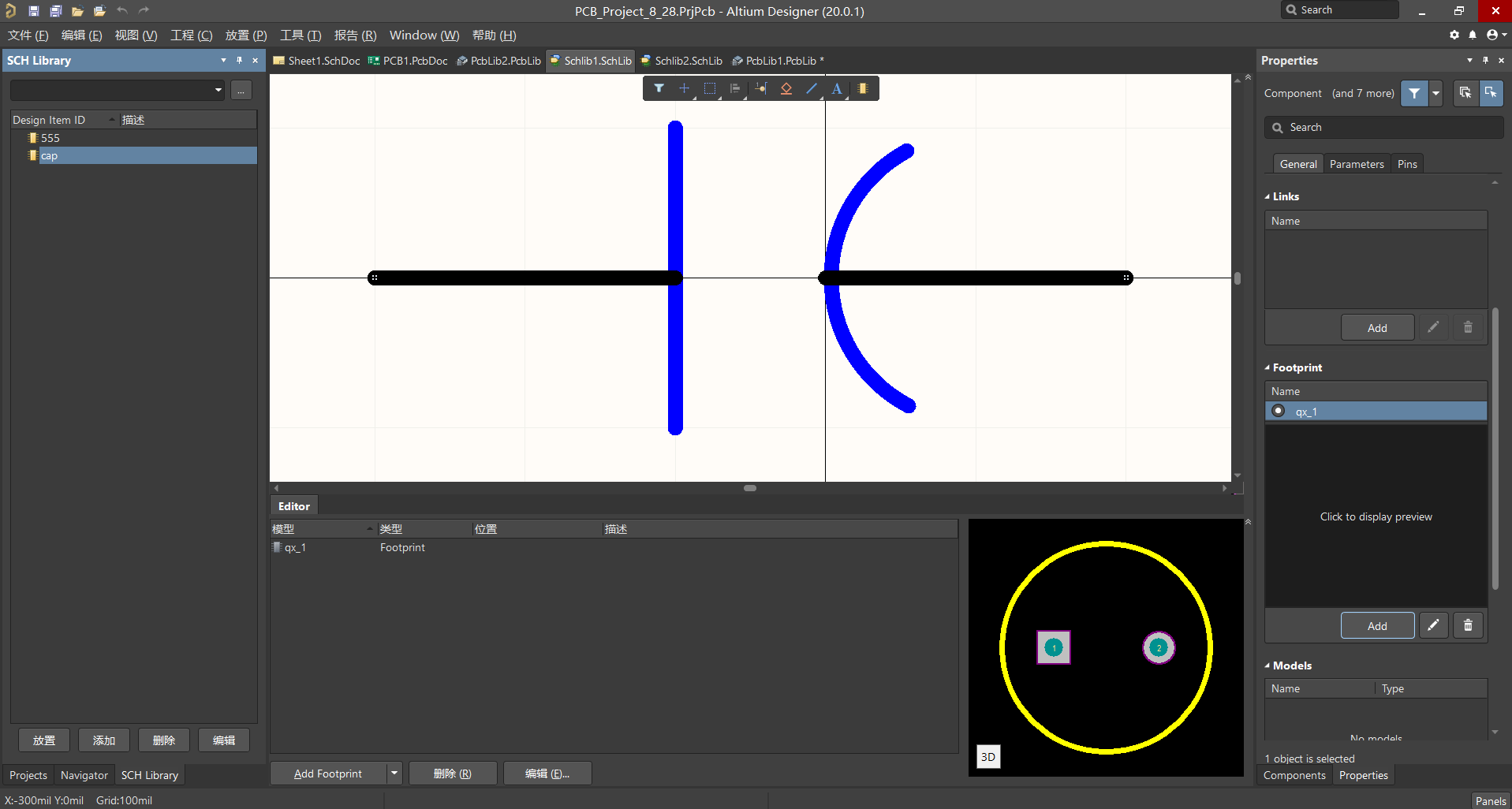The image size is (1512, 809).
Task: Click the Links section trash icon
Action: (1468, 327)
